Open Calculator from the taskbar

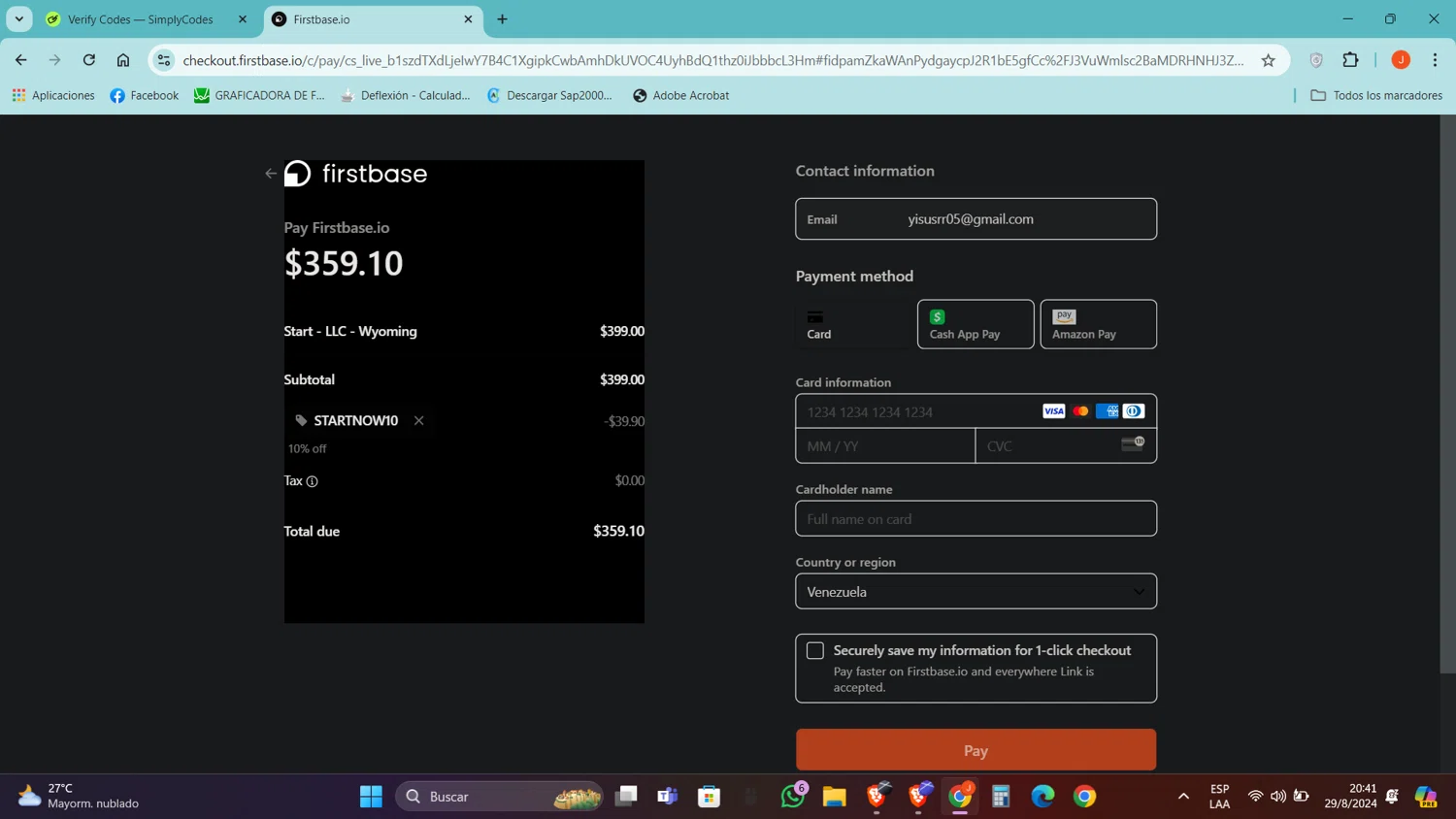pyautogui.click(x=1001, y=797)
